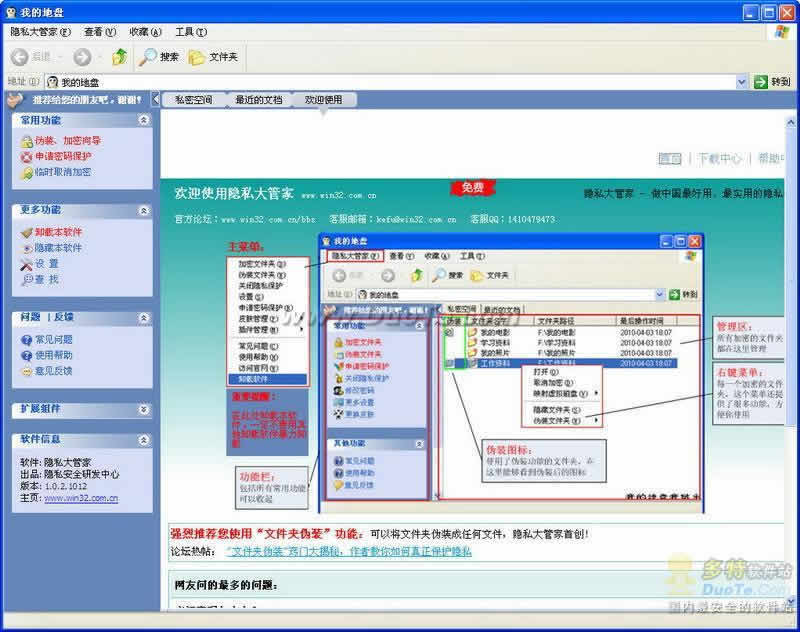Click the 推荐给您的朋友吧 banner text

coord(87,100)
